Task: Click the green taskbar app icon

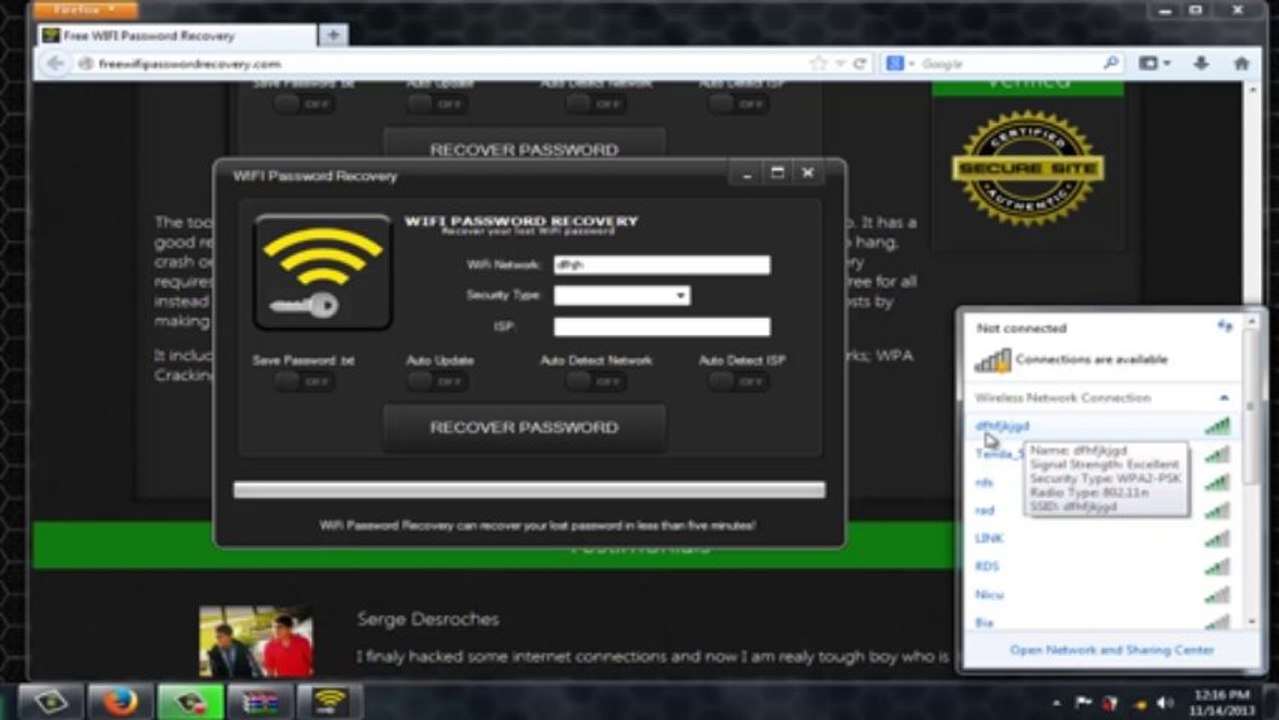Action: pyautogui.click(x=190, y=701)
